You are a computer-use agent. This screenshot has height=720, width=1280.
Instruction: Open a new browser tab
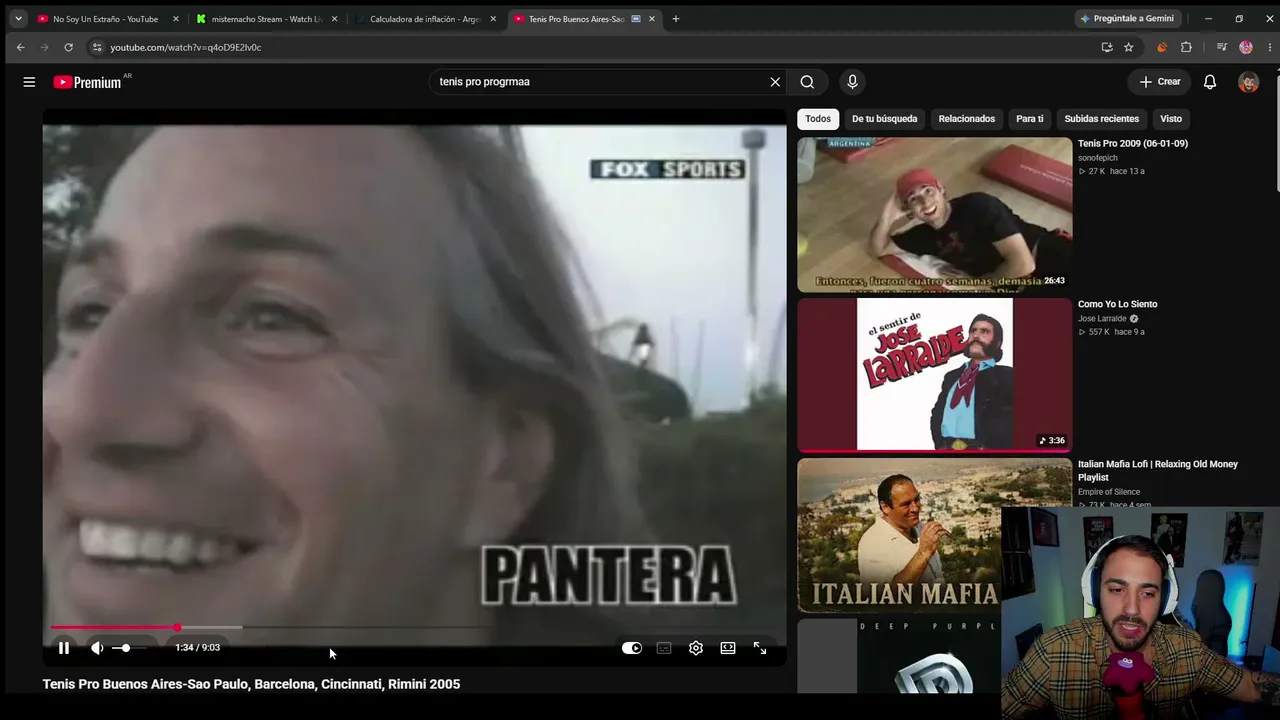coord(676,19)
